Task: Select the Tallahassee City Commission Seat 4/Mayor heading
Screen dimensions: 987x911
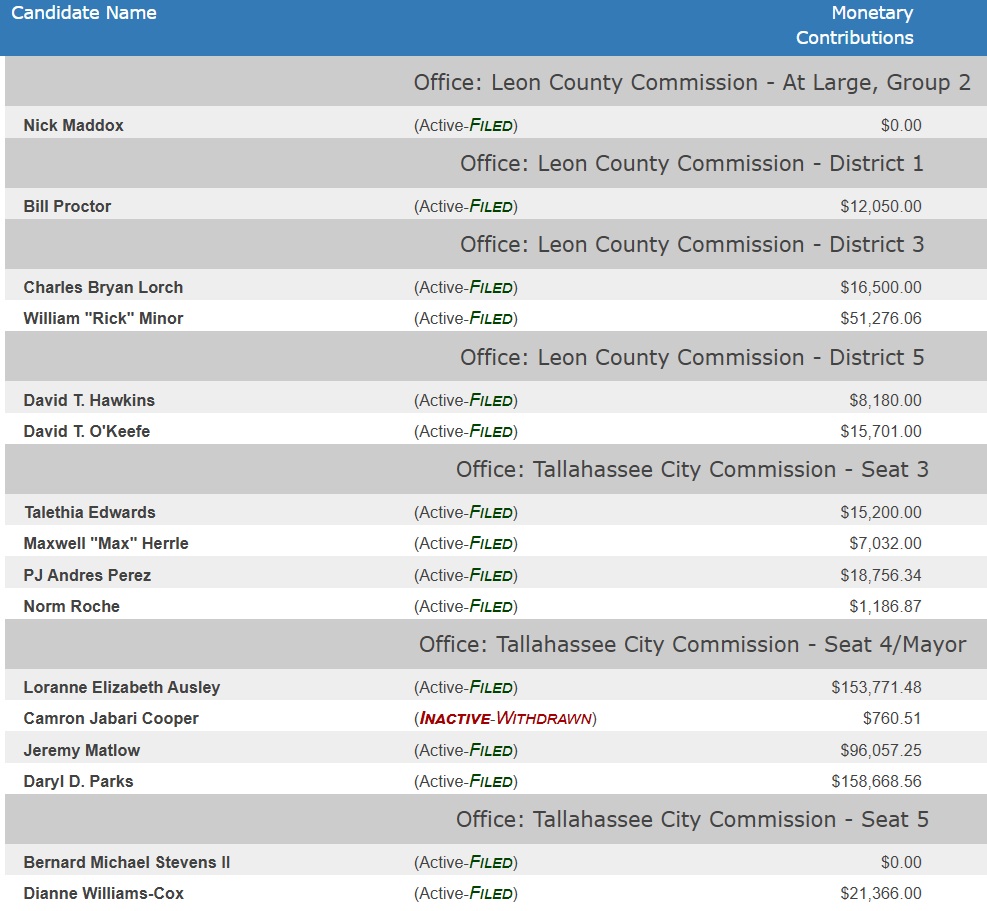Action: click(692, 645)
